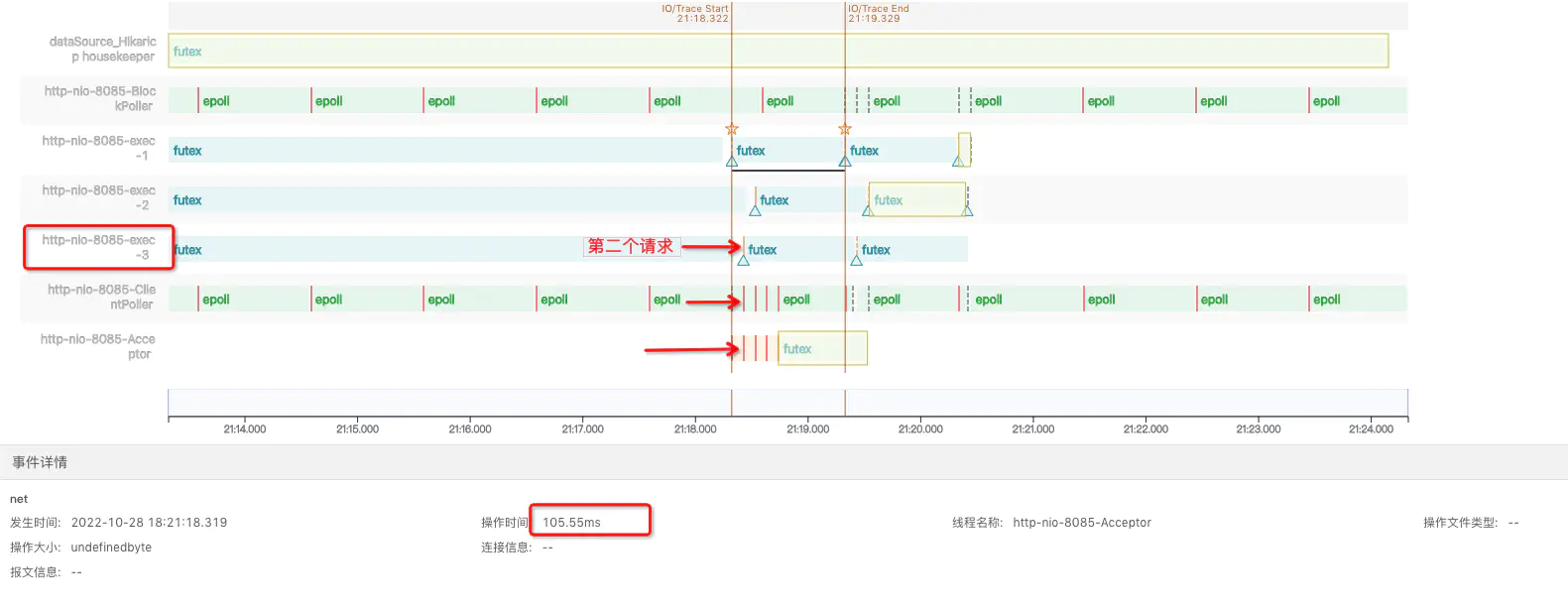Image resolution: width=1568 pixels, height=611 pixels.
Task: Click the star marker at IO/Trace End
Action: click(x=845, y=129)
